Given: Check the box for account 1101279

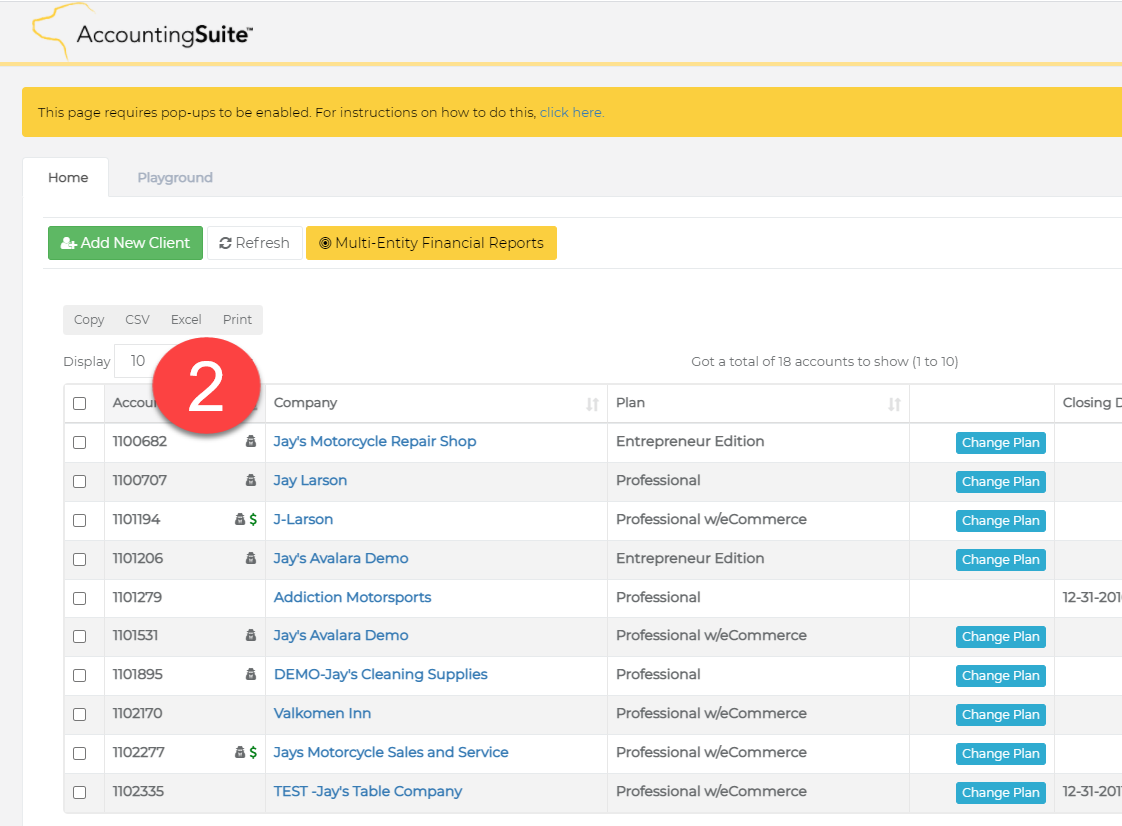Looking at the screenshot, I should click(79, 598).
